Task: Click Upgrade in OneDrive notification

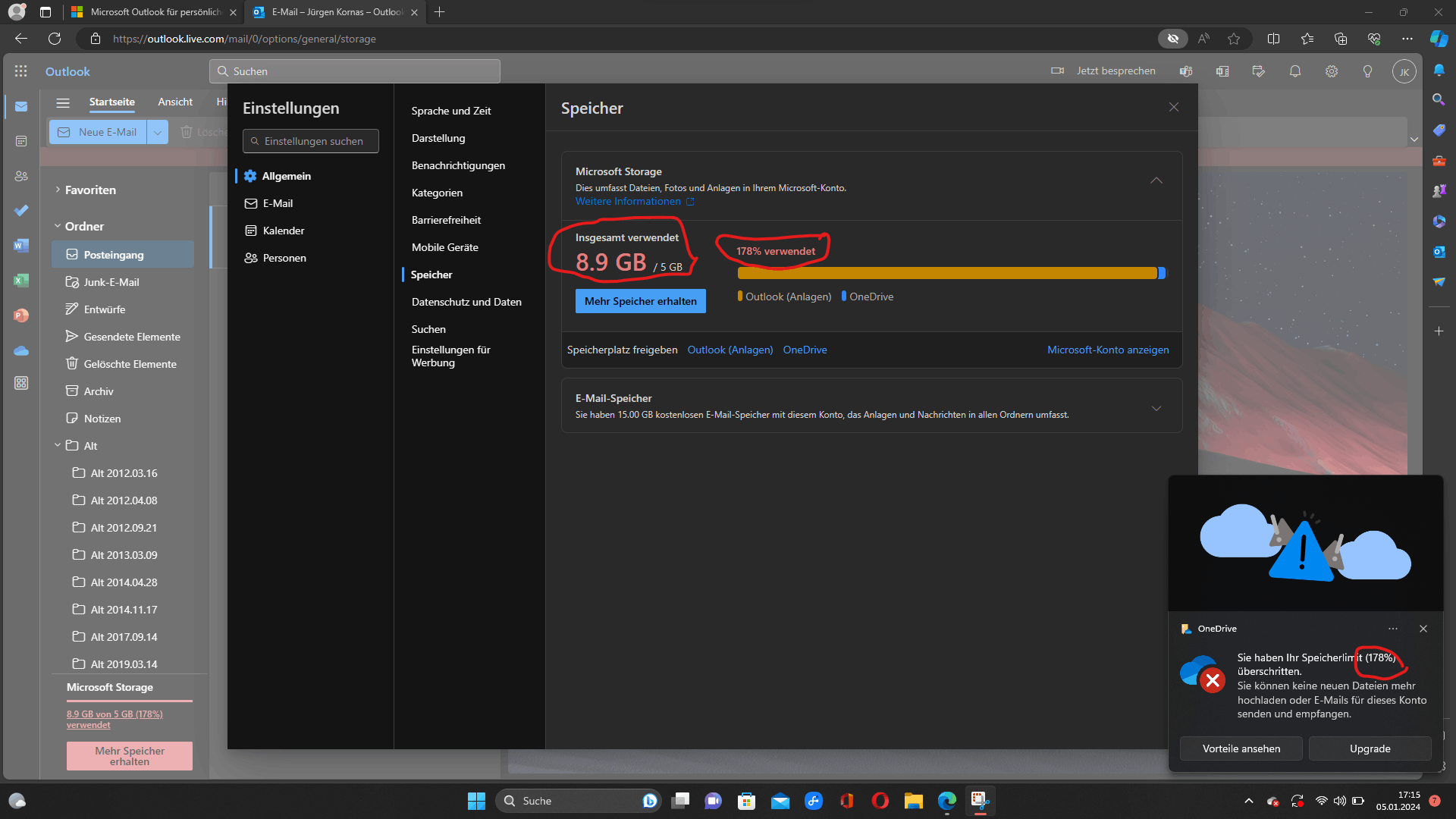Action: click(x=1370, y=748)
